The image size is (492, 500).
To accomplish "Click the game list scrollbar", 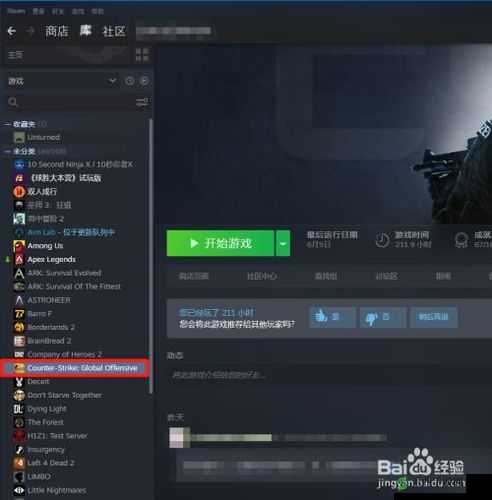I will coord(151,256).
